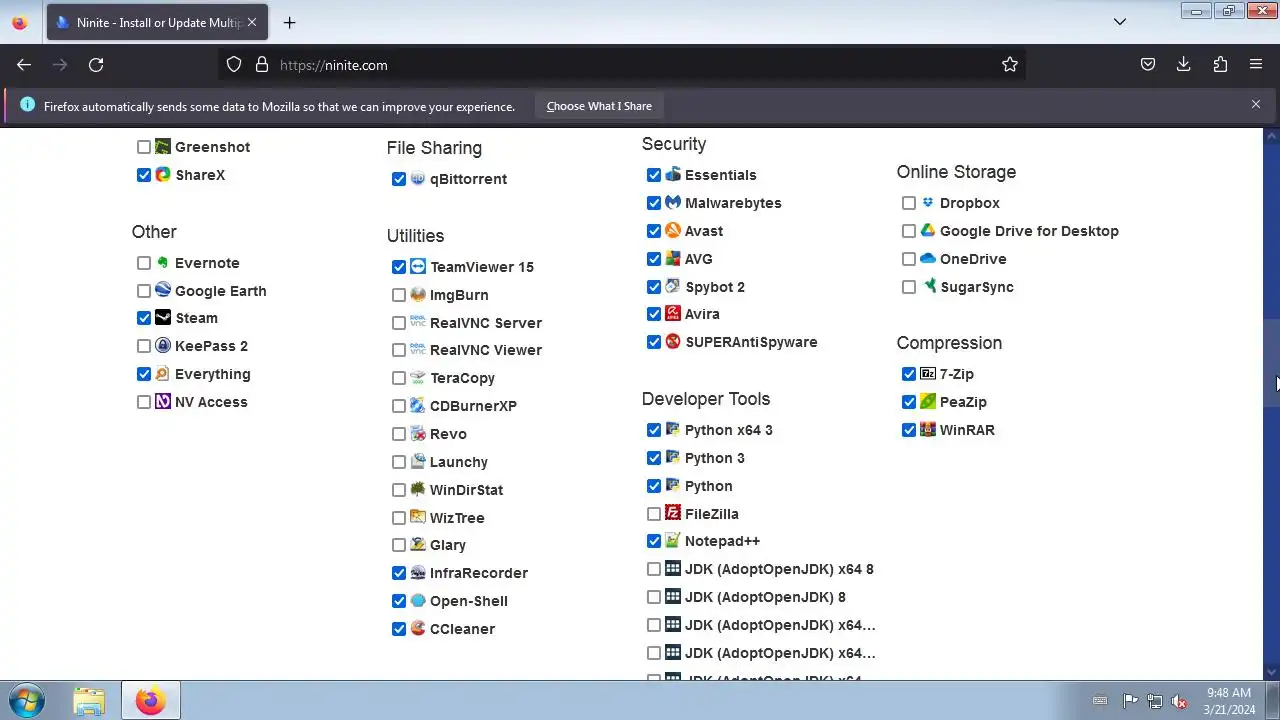Reload the current page

[x=96, y=65]
